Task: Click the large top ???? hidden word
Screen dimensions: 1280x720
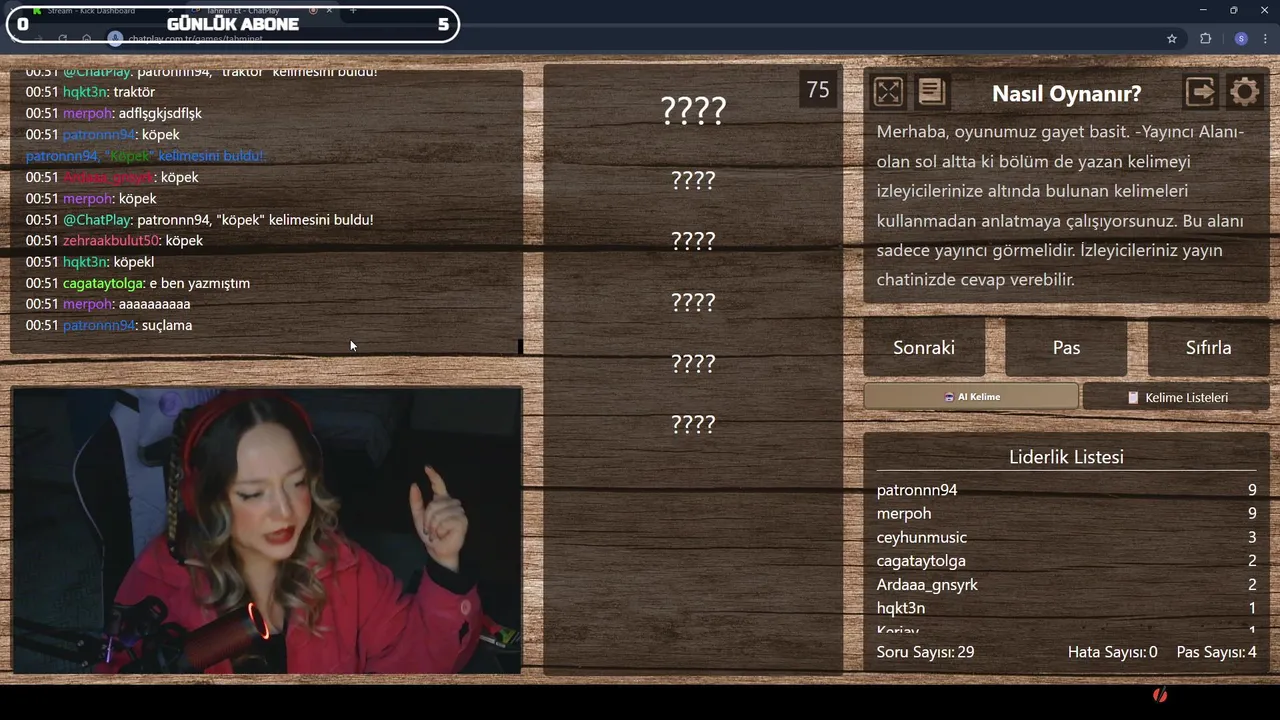Action: [x=693, y=111]
